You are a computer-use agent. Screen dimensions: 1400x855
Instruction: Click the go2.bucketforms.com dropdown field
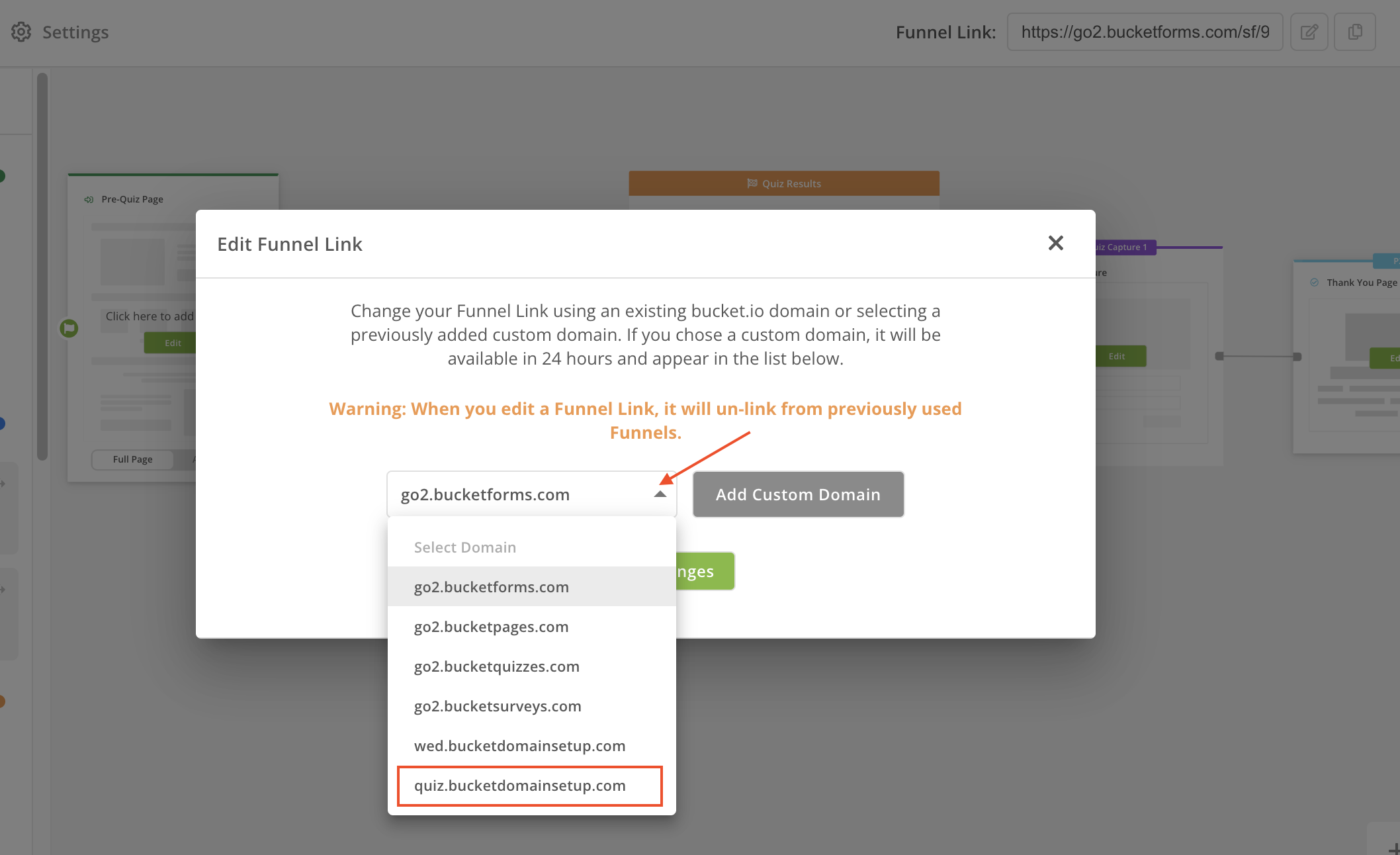point(516,494)
